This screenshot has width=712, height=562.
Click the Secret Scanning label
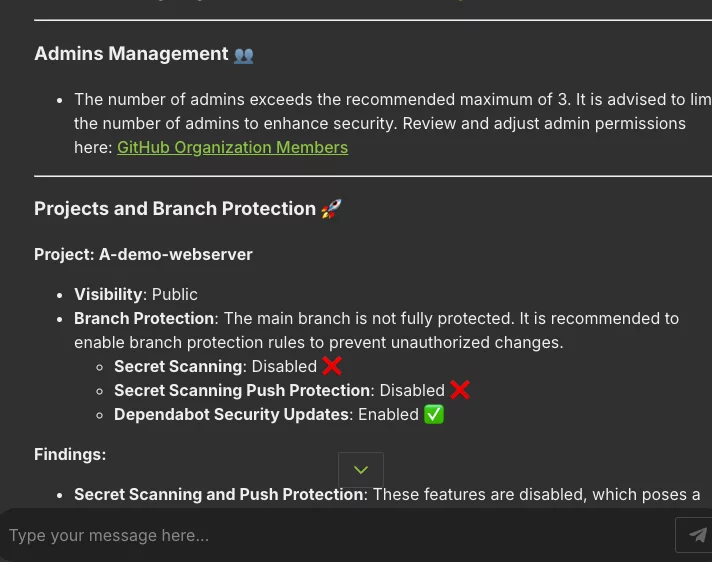tap(178, 366)
